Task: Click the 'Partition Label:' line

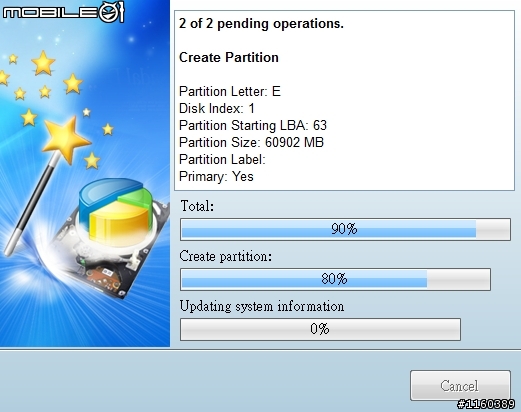Action: point(222,159)
